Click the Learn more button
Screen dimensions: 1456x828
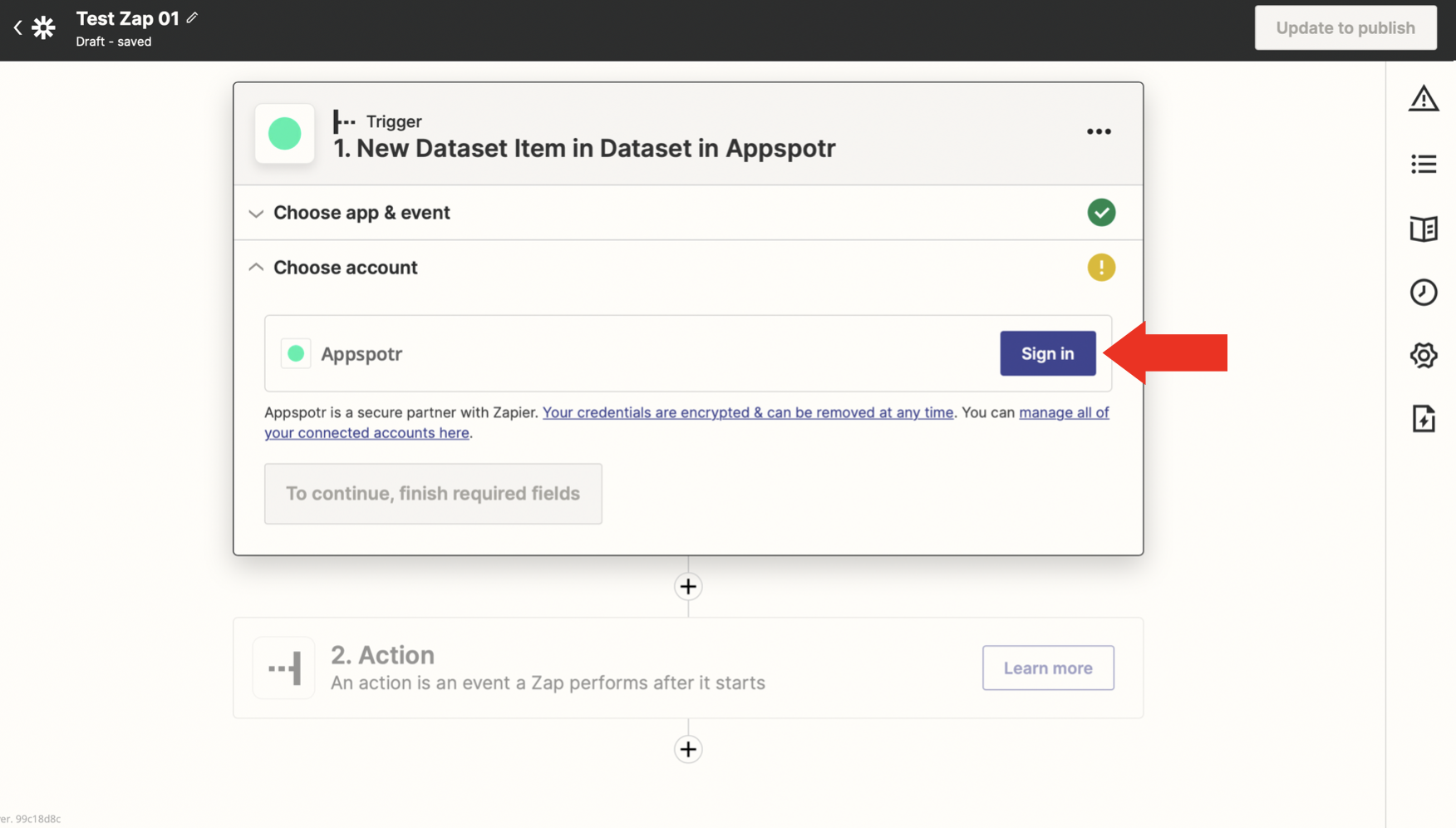pyautogui.click(x=1048, y=668)
